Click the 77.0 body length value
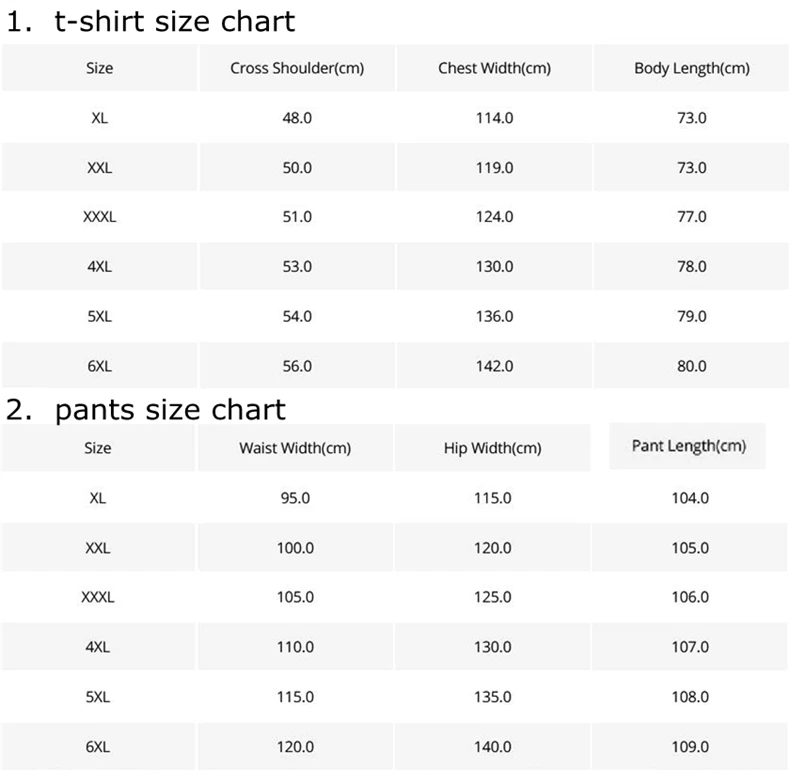 (691, 217)
